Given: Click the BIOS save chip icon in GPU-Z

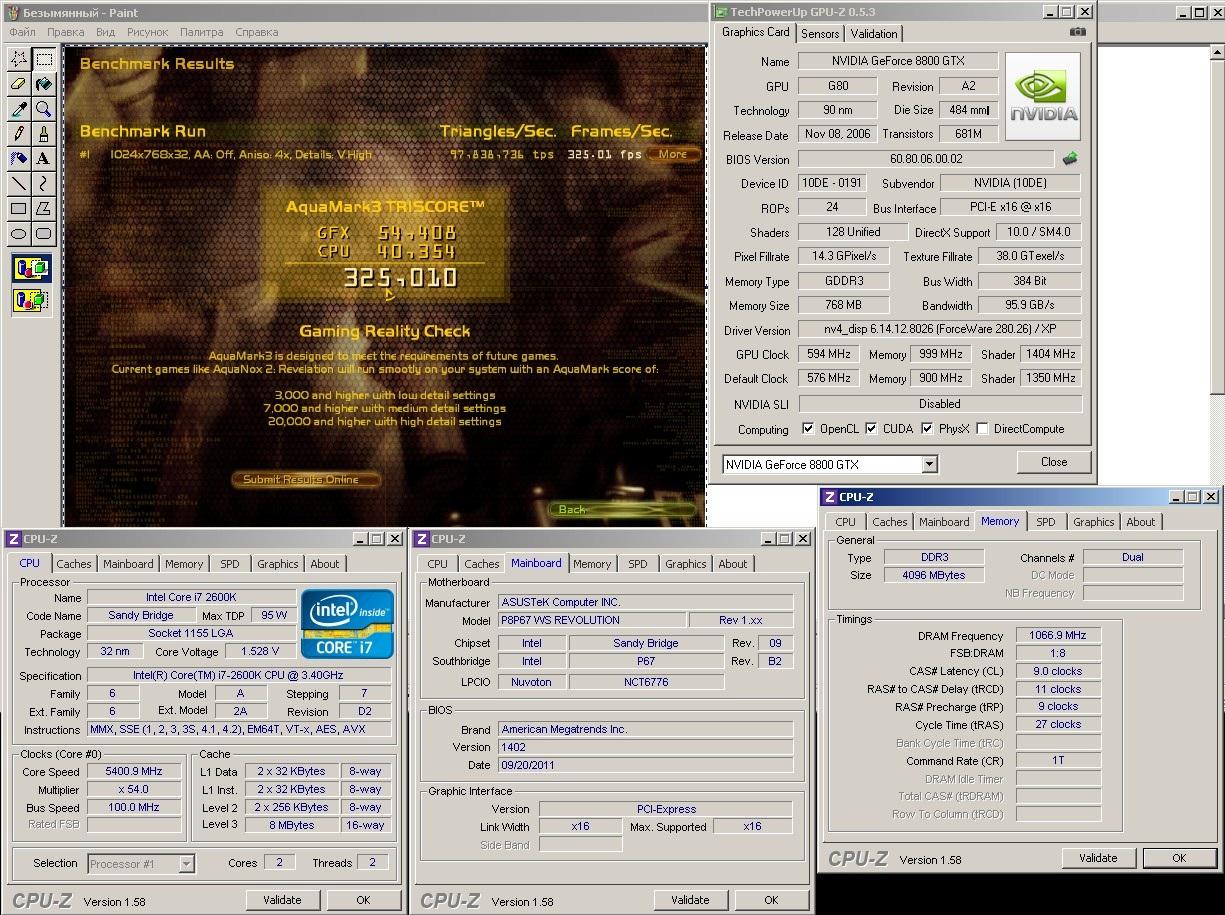Looking at the screenshot, I should point(1070,159).
